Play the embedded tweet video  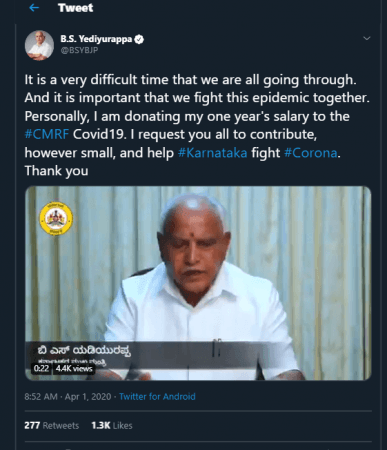click(198, 283)
